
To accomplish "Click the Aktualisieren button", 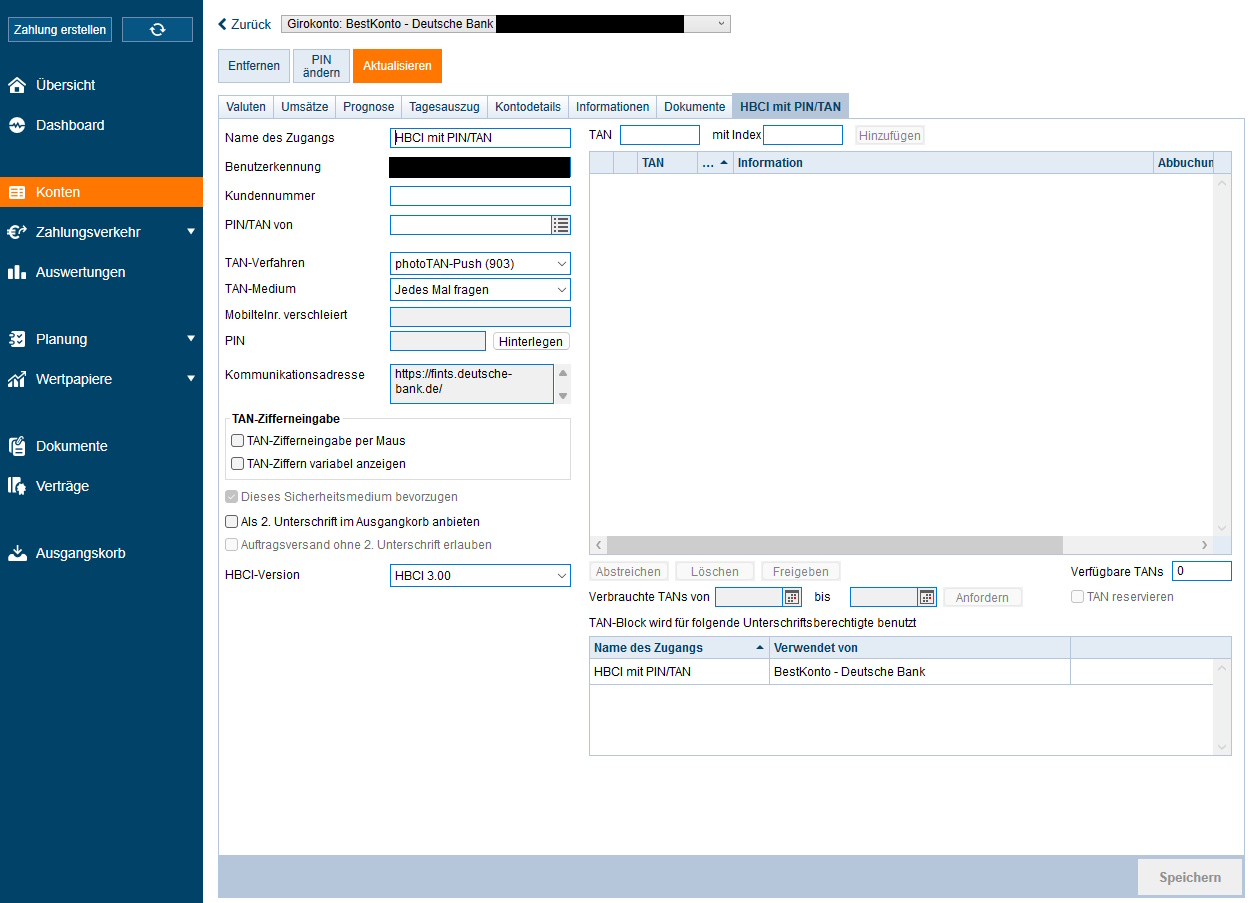I will tap(397, 66).
